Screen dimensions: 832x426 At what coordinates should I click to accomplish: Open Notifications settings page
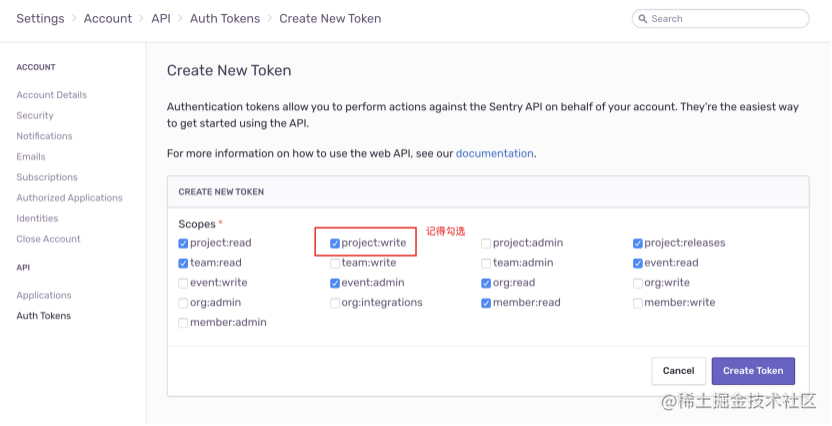click(44, 136)
